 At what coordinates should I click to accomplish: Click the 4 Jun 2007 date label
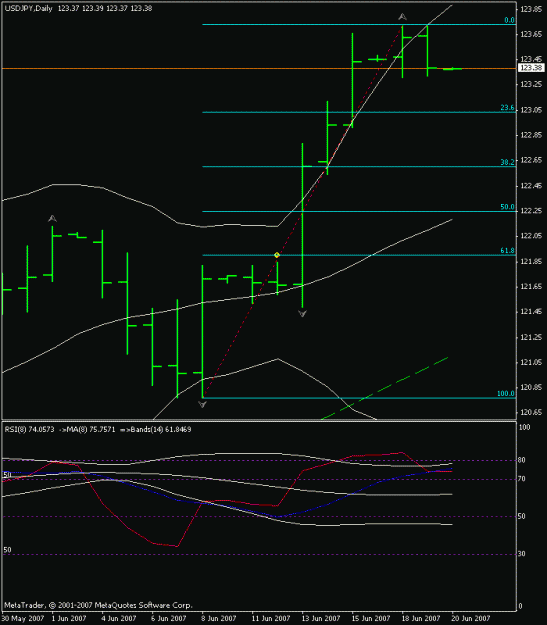click(x=118, y=618)
